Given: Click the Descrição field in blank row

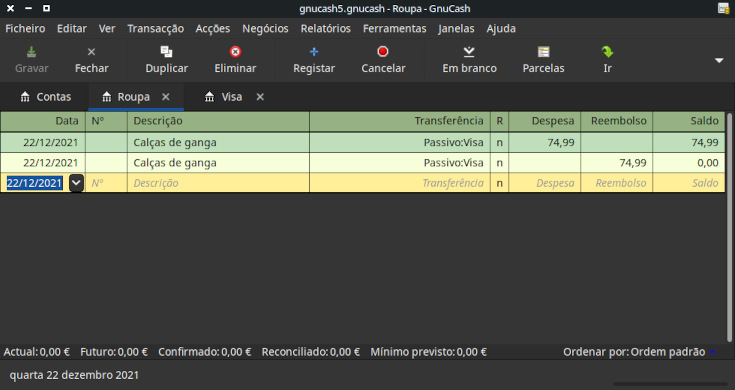Looking at the screenshot, I should point(218,183).
